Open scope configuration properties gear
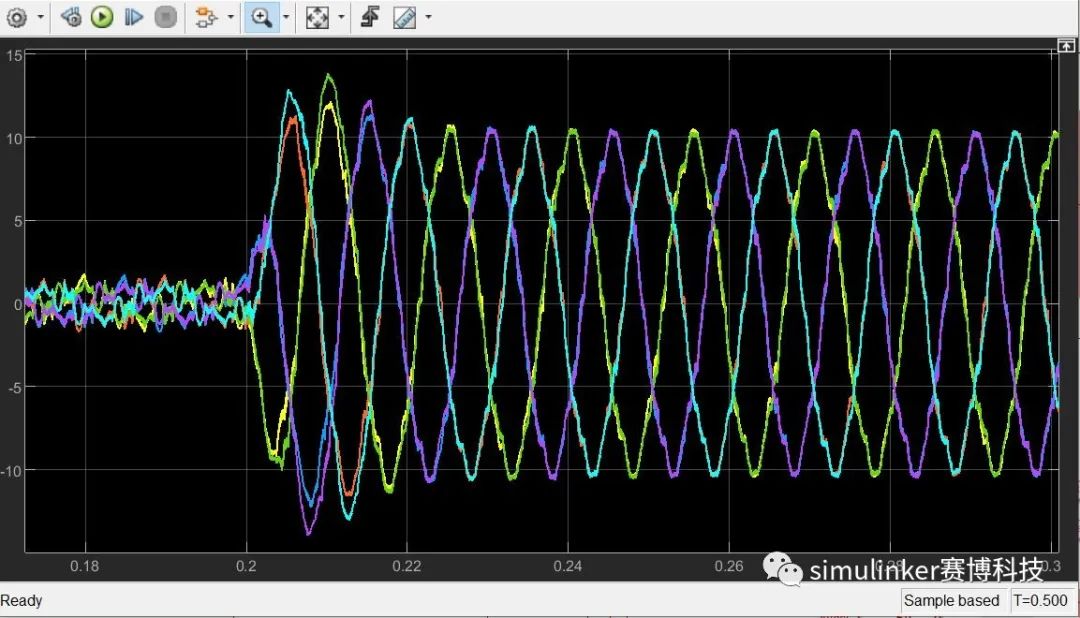The image size is (1080, 618). coord(17,17)
